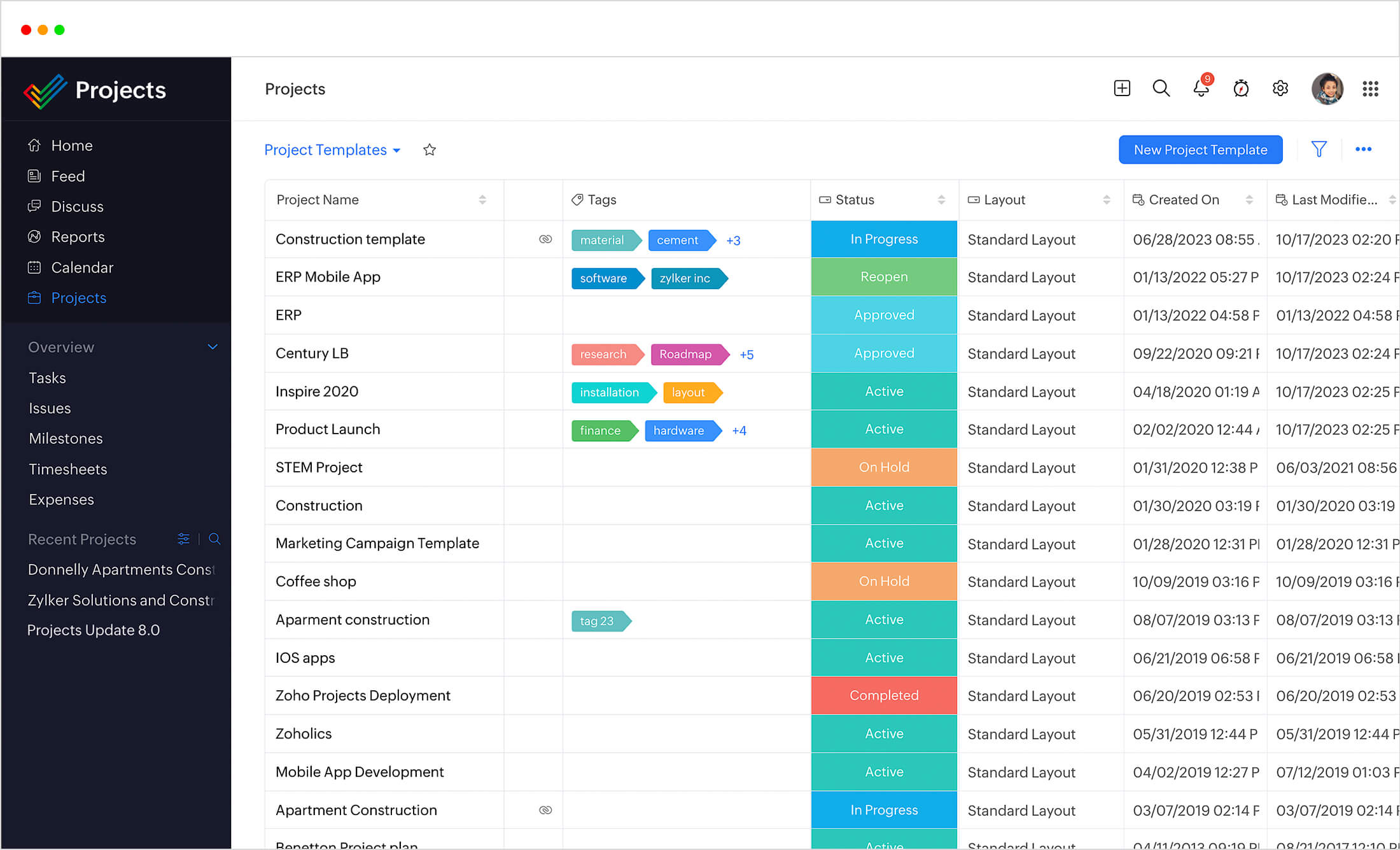Expand the Recent Projects filter options

pos(183,539)
